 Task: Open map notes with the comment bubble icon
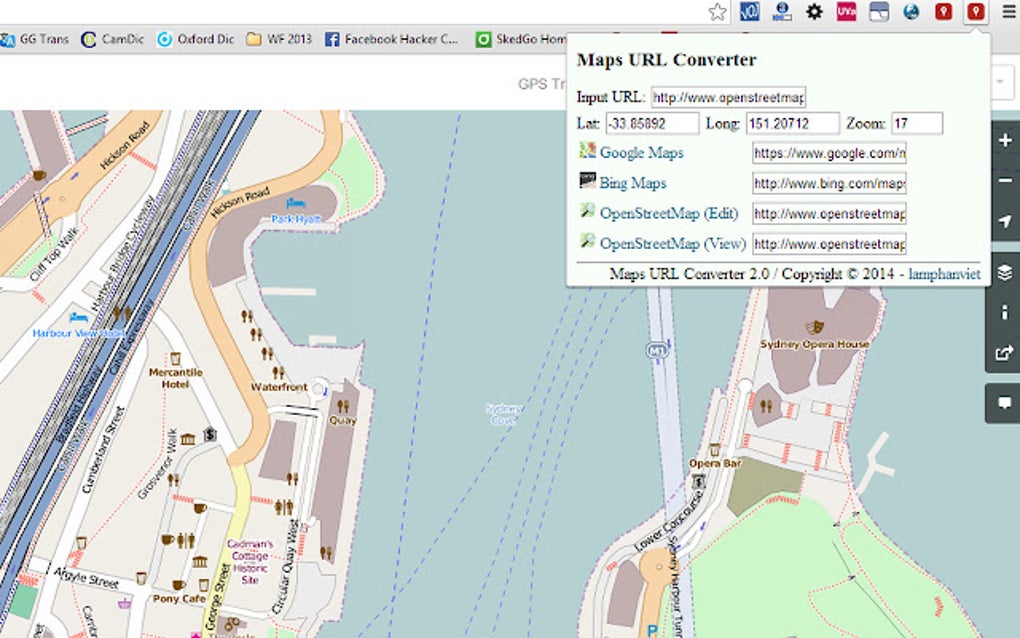[x=1003, y=403]
